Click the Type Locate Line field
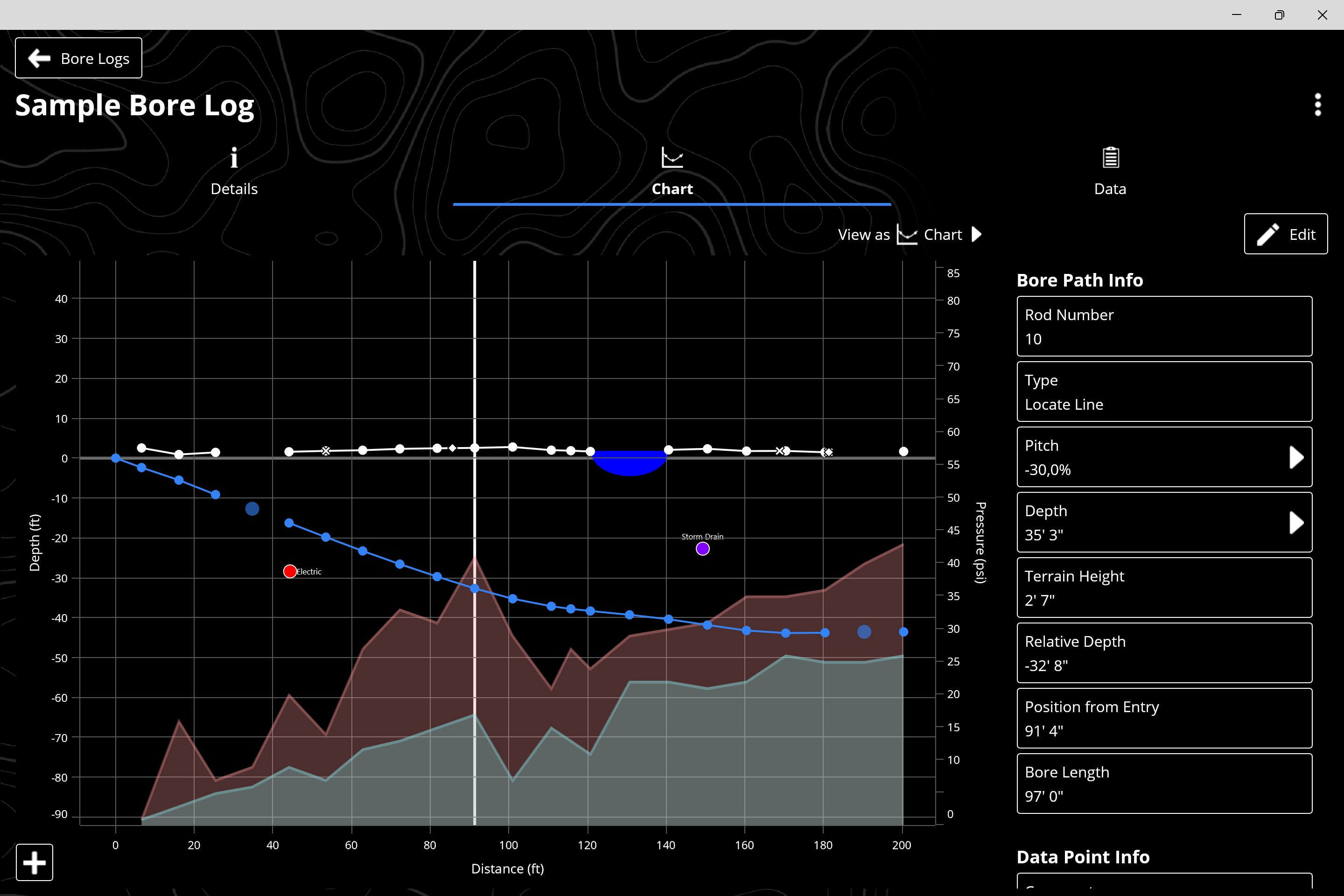The height and width of the screenshot is (896, 1344). [1164, 392]
